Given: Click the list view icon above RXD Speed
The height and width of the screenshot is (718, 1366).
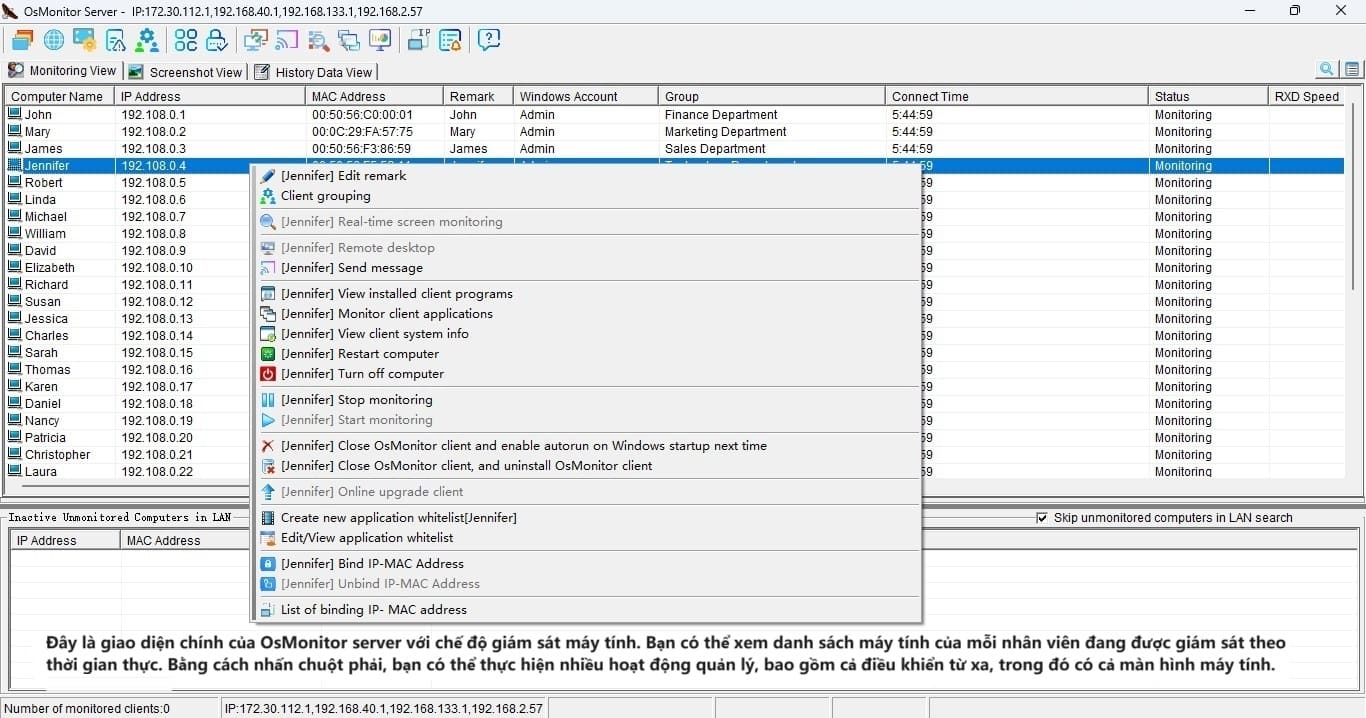Looking at the screenshot, I should [1352, 69].
